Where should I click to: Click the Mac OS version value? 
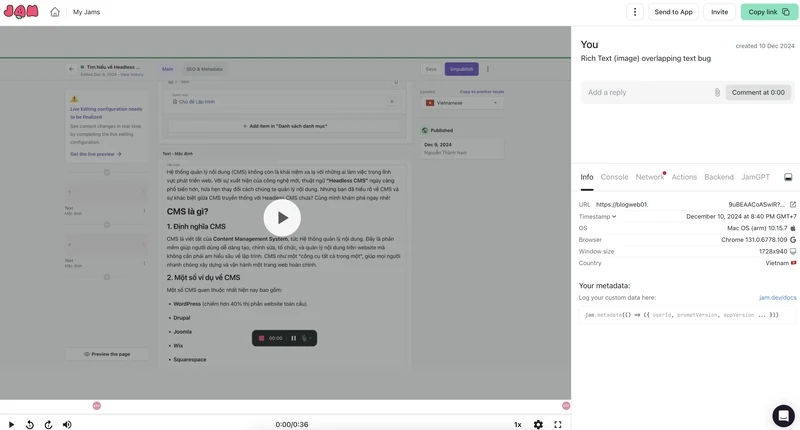click(x=758, y=228)
